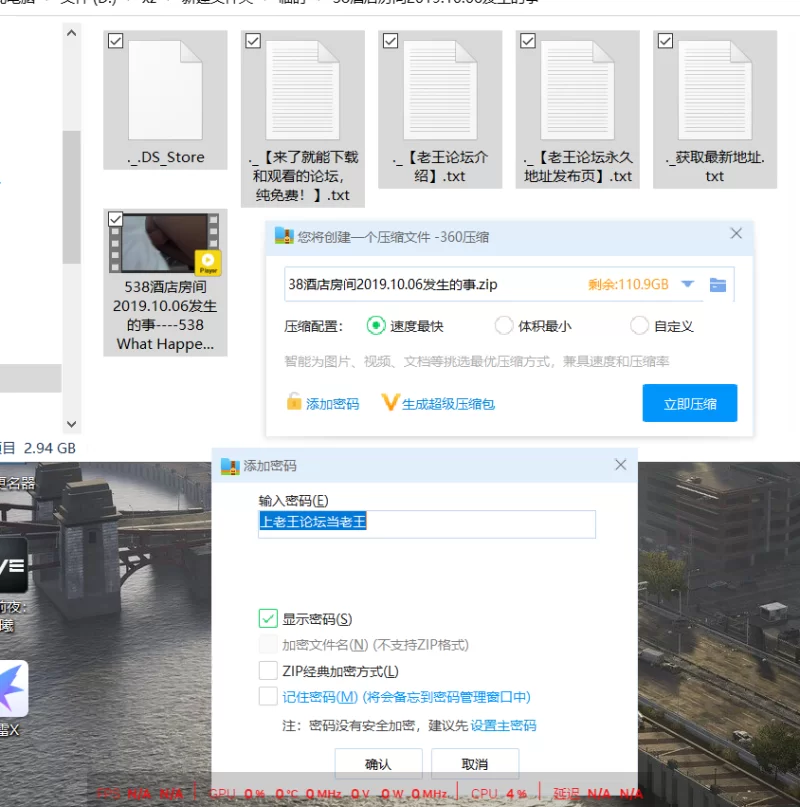
Task: Uncheck checkbox of ._【老王论坛介绍】.txt
Action: tap(390, 41)
